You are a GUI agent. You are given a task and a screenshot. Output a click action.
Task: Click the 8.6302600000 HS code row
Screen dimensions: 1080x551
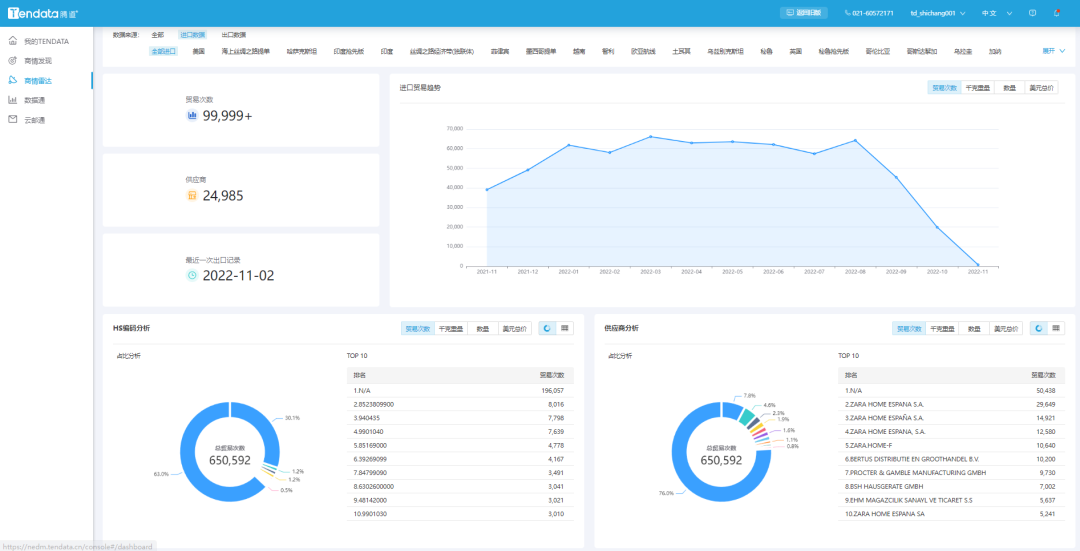tap(460, 486)
